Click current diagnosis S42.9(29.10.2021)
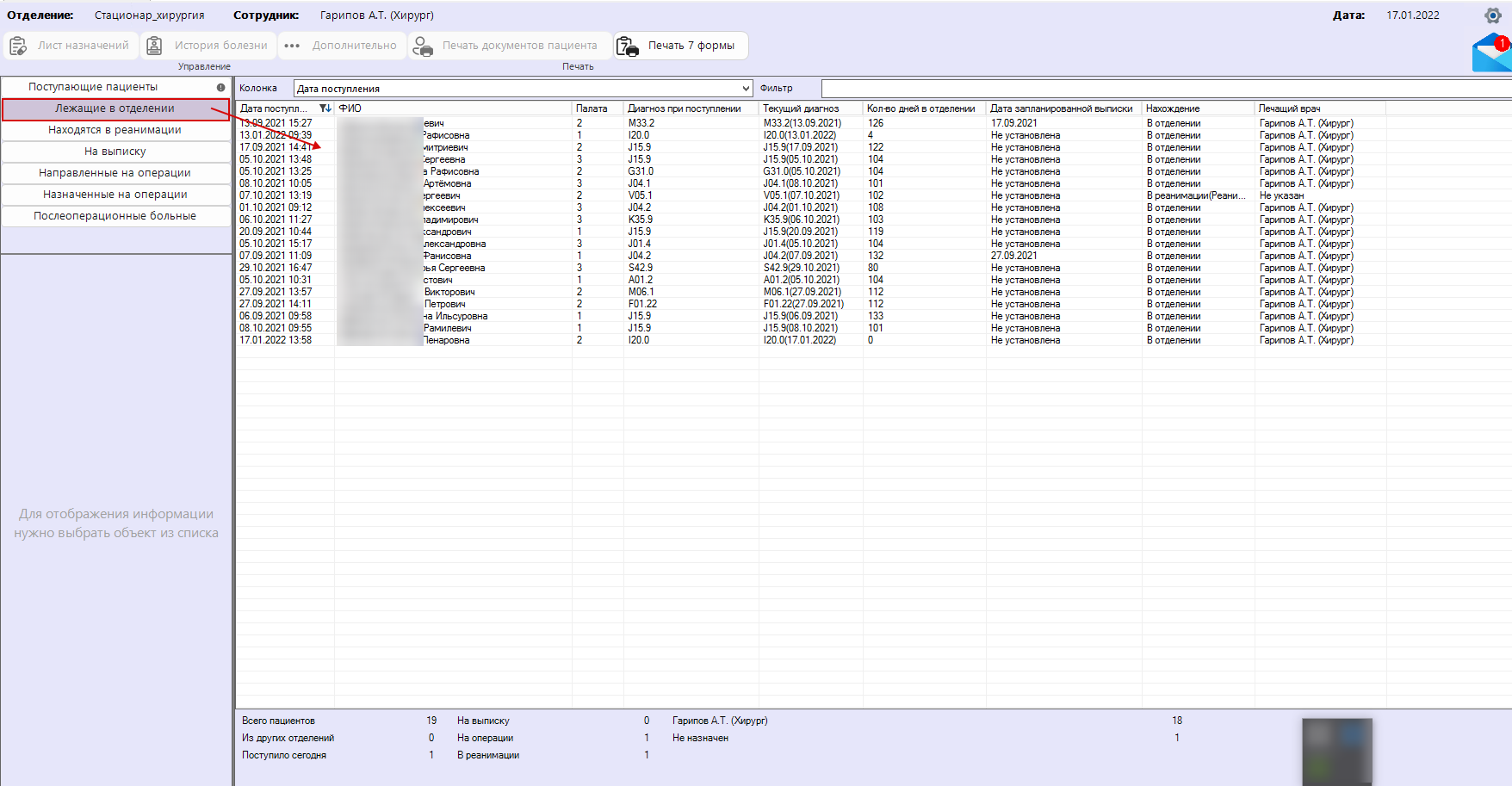The height and width of the screenshot is (786, 1512). 801,268
